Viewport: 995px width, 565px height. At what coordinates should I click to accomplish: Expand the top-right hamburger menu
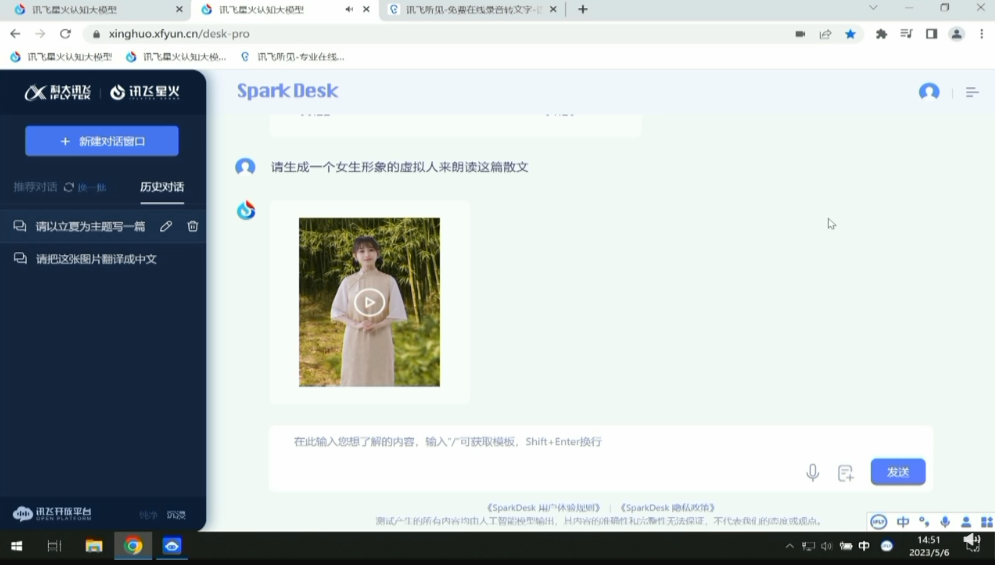[971, 92]
